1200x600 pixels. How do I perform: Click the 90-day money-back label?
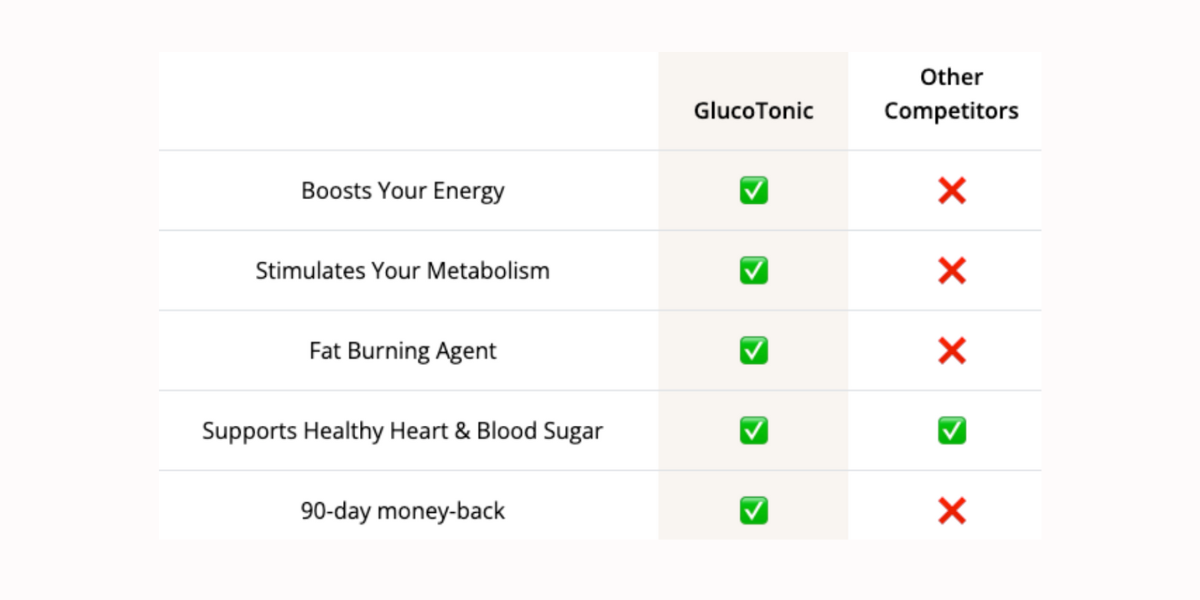pos(403,511)
